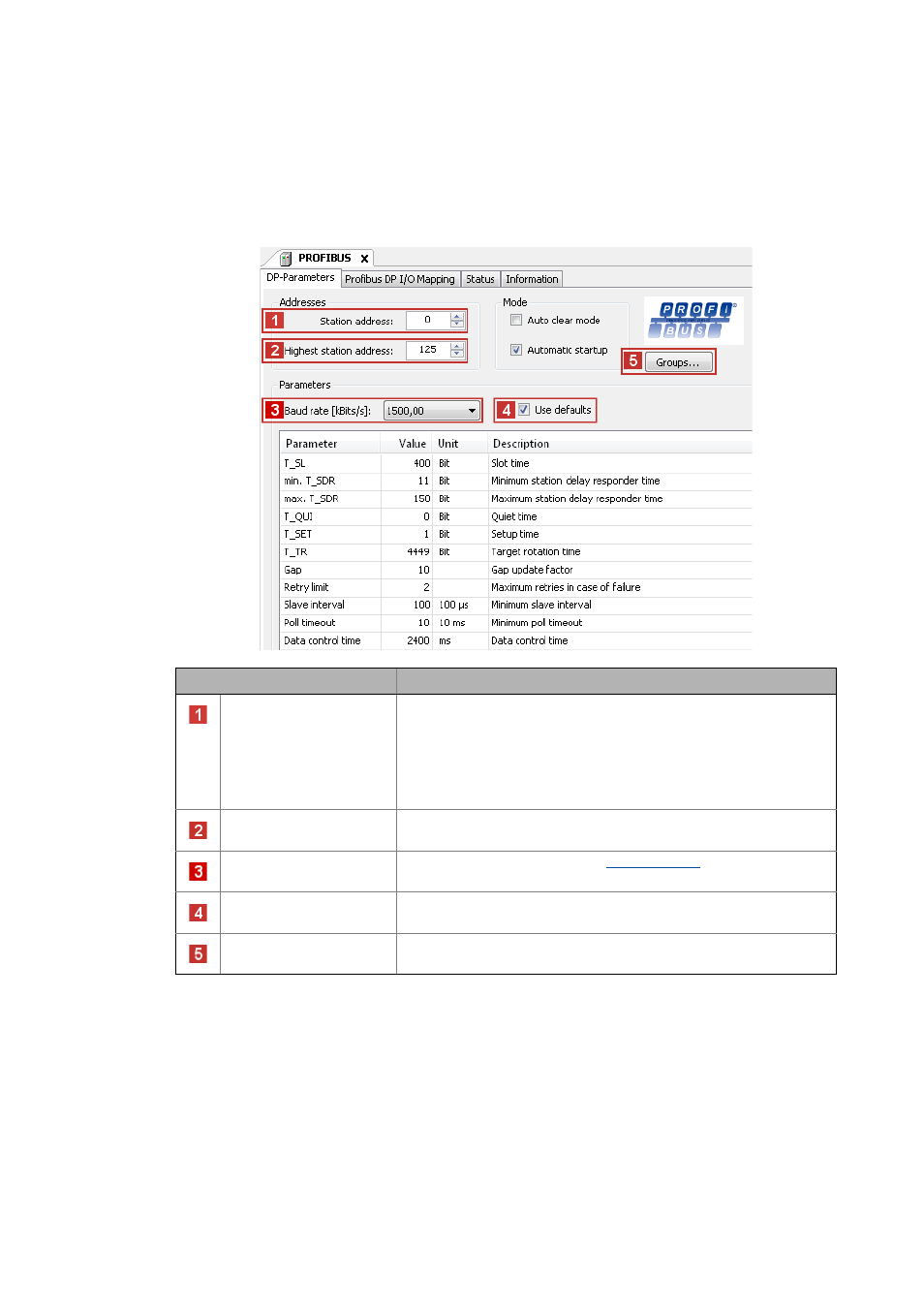Select the Poll timeout parameter name

click(310, 623)
